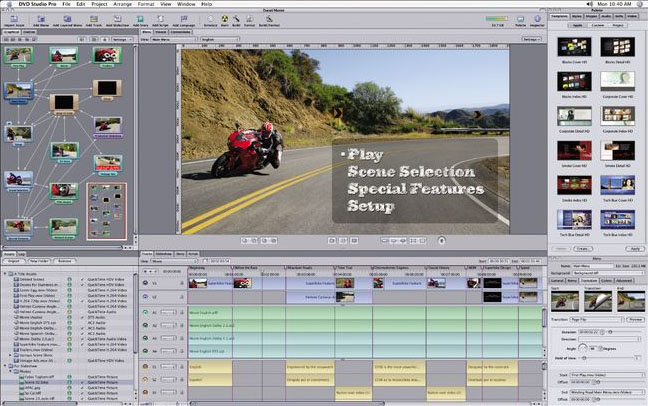Lock the V2 video track
The width and height of the screenshot is (648, 406).
(181, 297)
